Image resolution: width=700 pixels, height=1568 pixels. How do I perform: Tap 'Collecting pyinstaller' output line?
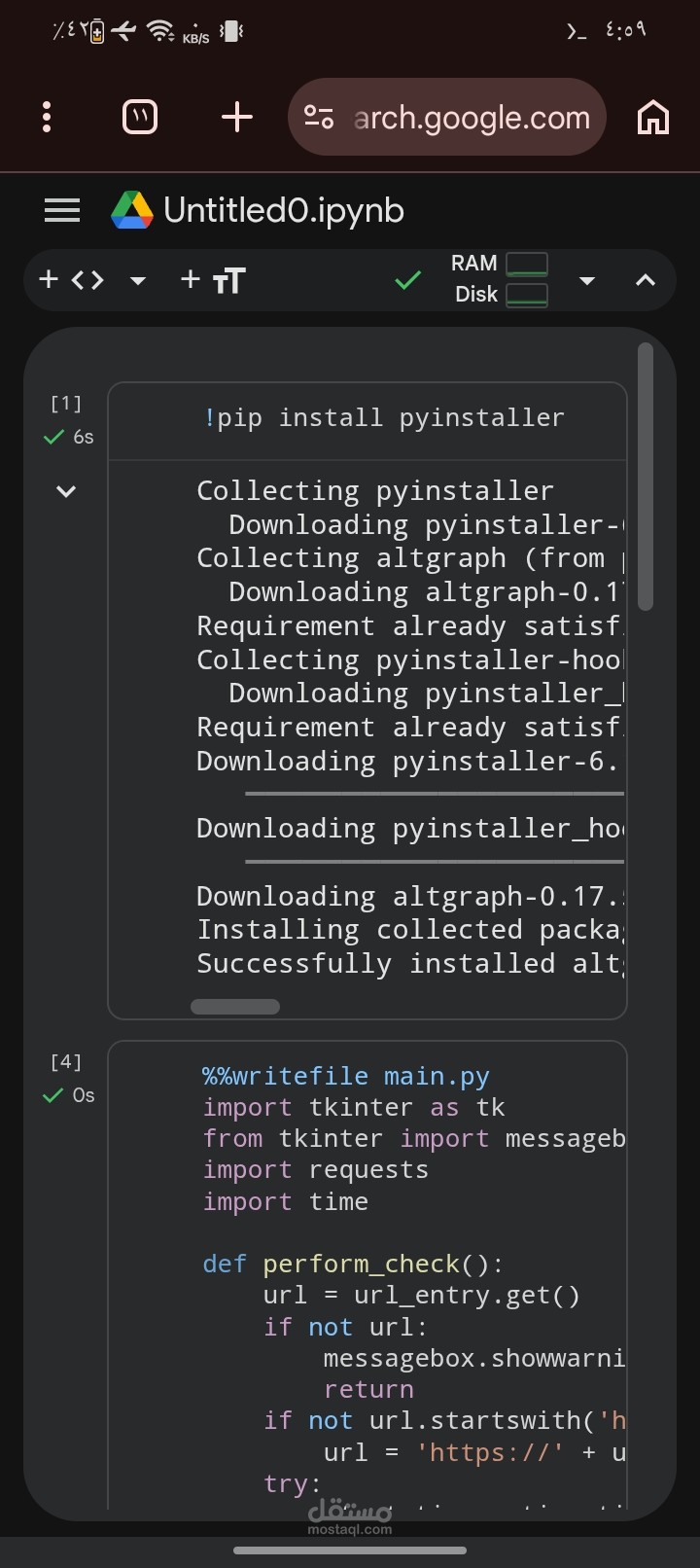pyautogui.click(x=375, y=491)
